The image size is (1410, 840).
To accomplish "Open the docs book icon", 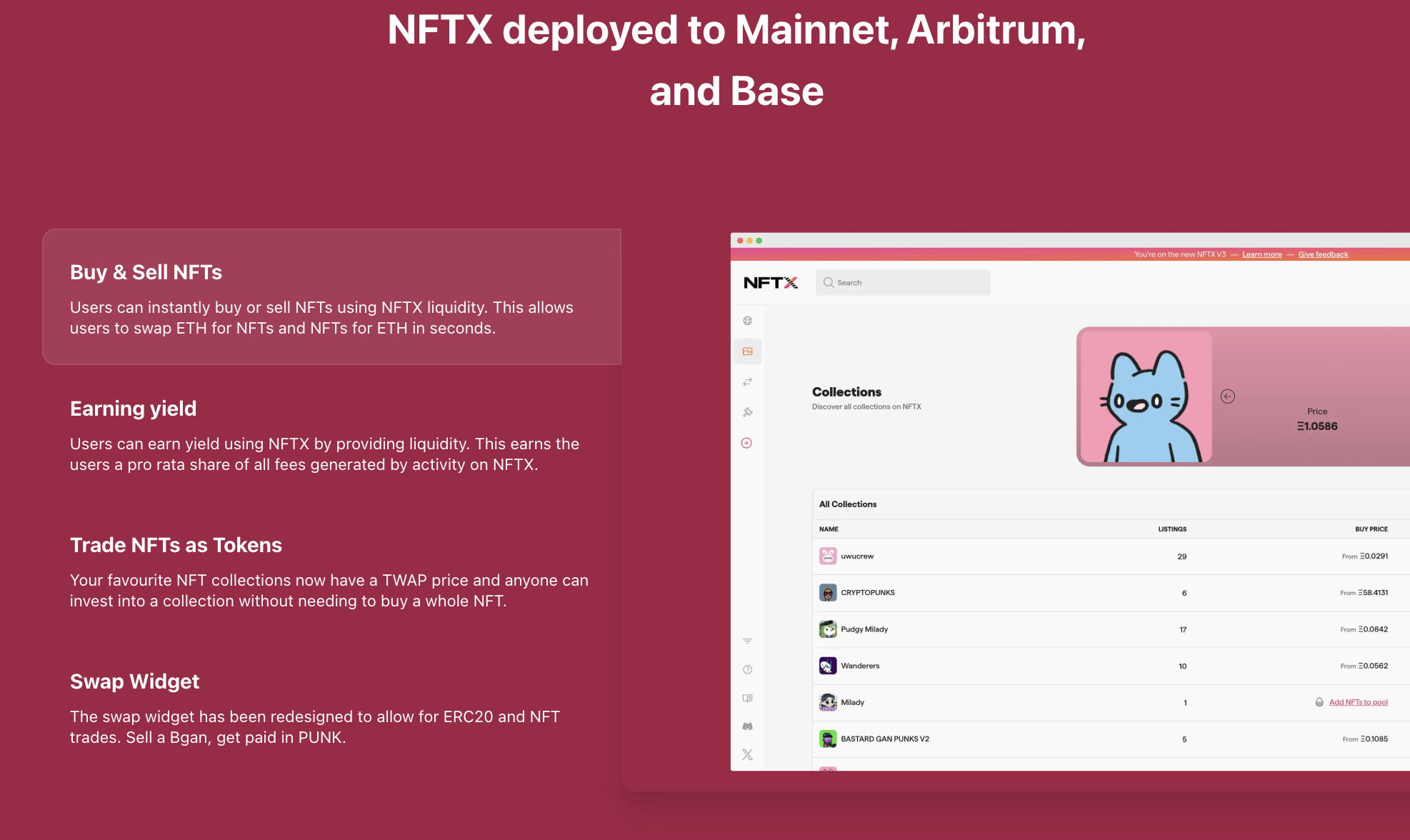I will click(x=747, y=698).
